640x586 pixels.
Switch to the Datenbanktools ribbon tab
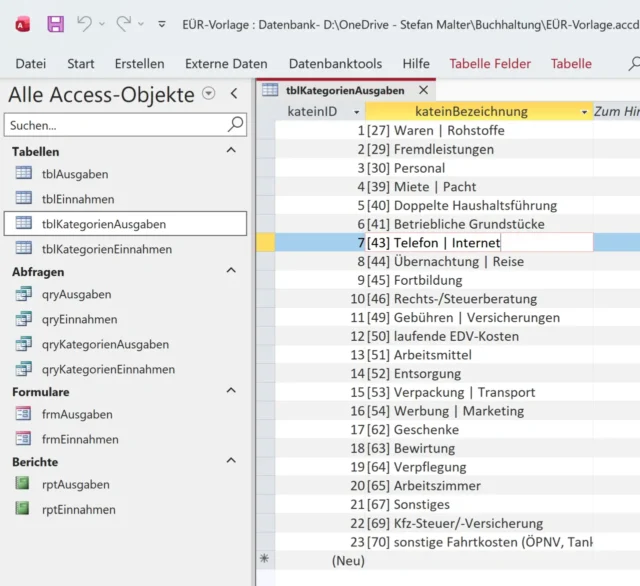coord(335,63)
